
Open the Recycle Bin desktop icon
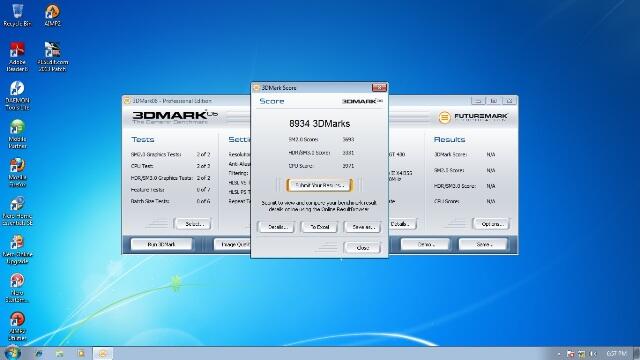click(17, 15)
